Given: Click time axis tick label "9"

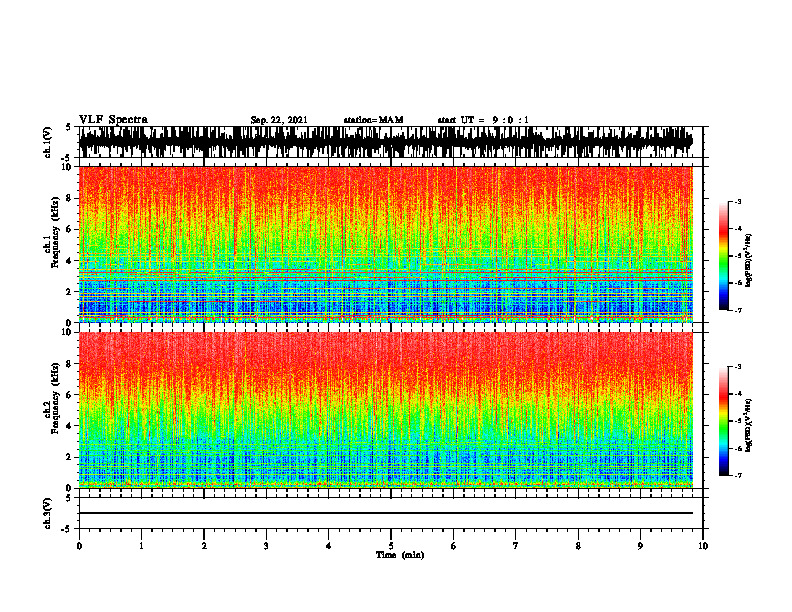Looking at the screenshot, I should click(640, 546).
